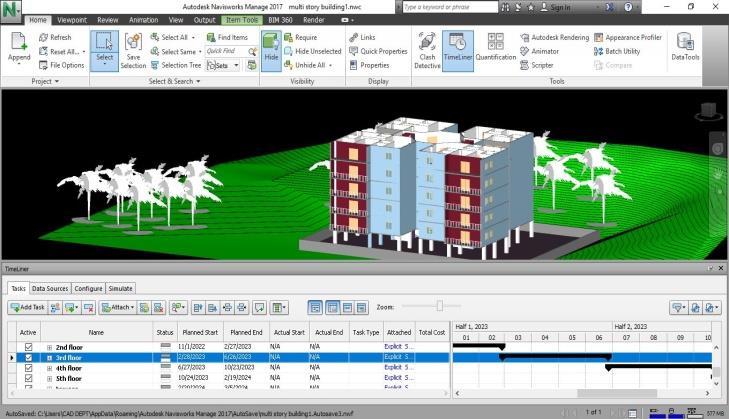Uncheck Active for 5th floor task

(x=28, y=379)
